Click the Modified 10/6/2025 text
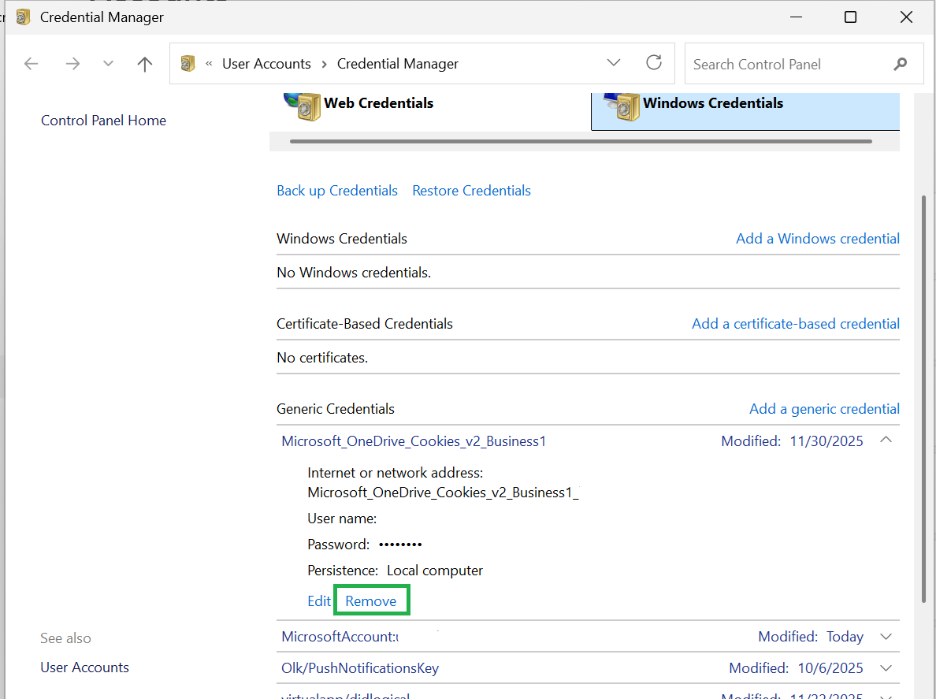 point(796,668)
